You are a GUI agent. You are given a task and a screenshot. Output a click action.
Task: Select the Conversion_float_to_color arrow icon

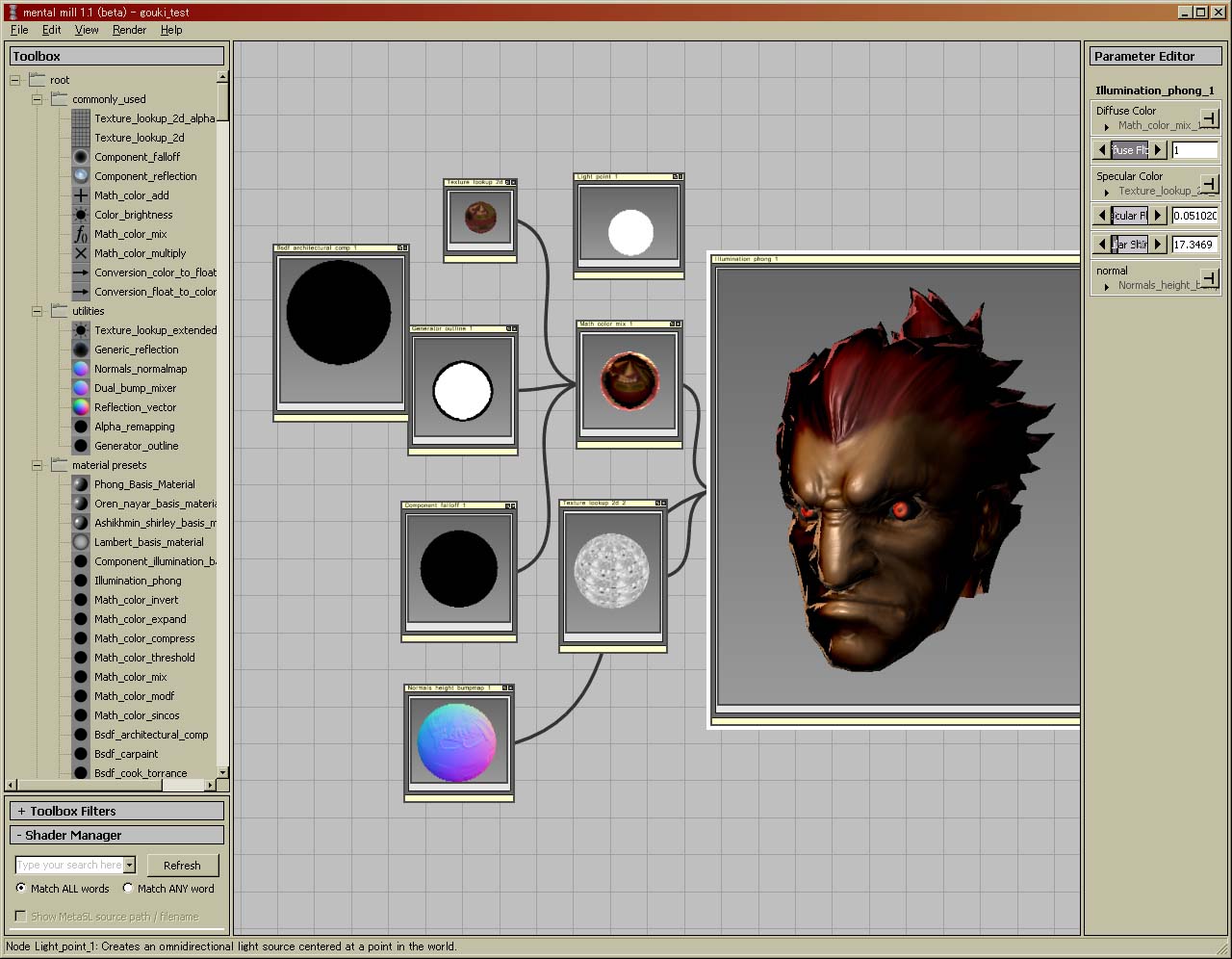click(81, 292)
